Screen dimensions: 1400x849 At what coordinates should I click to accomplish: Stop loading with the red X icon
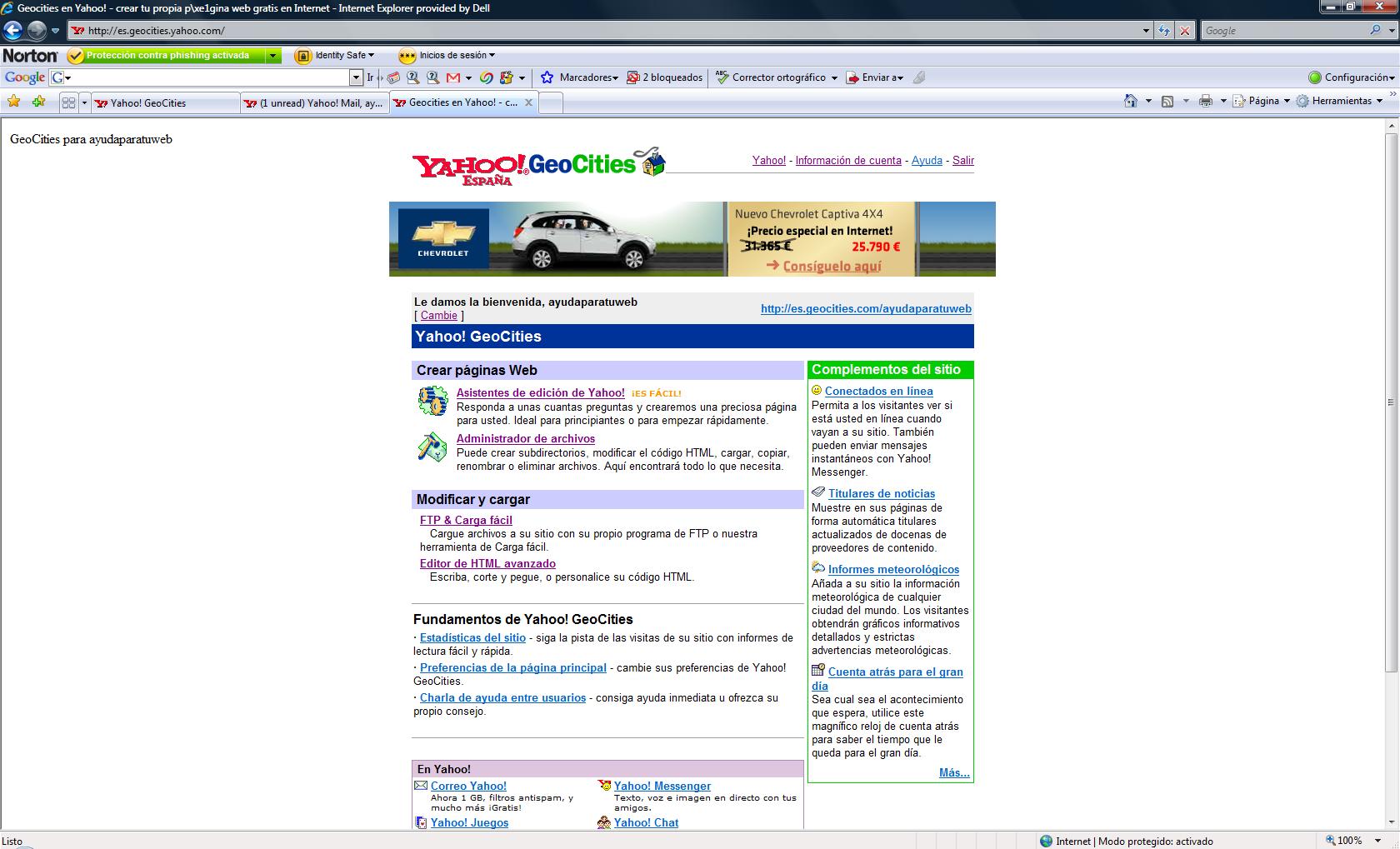click(x=1184, y=31)
